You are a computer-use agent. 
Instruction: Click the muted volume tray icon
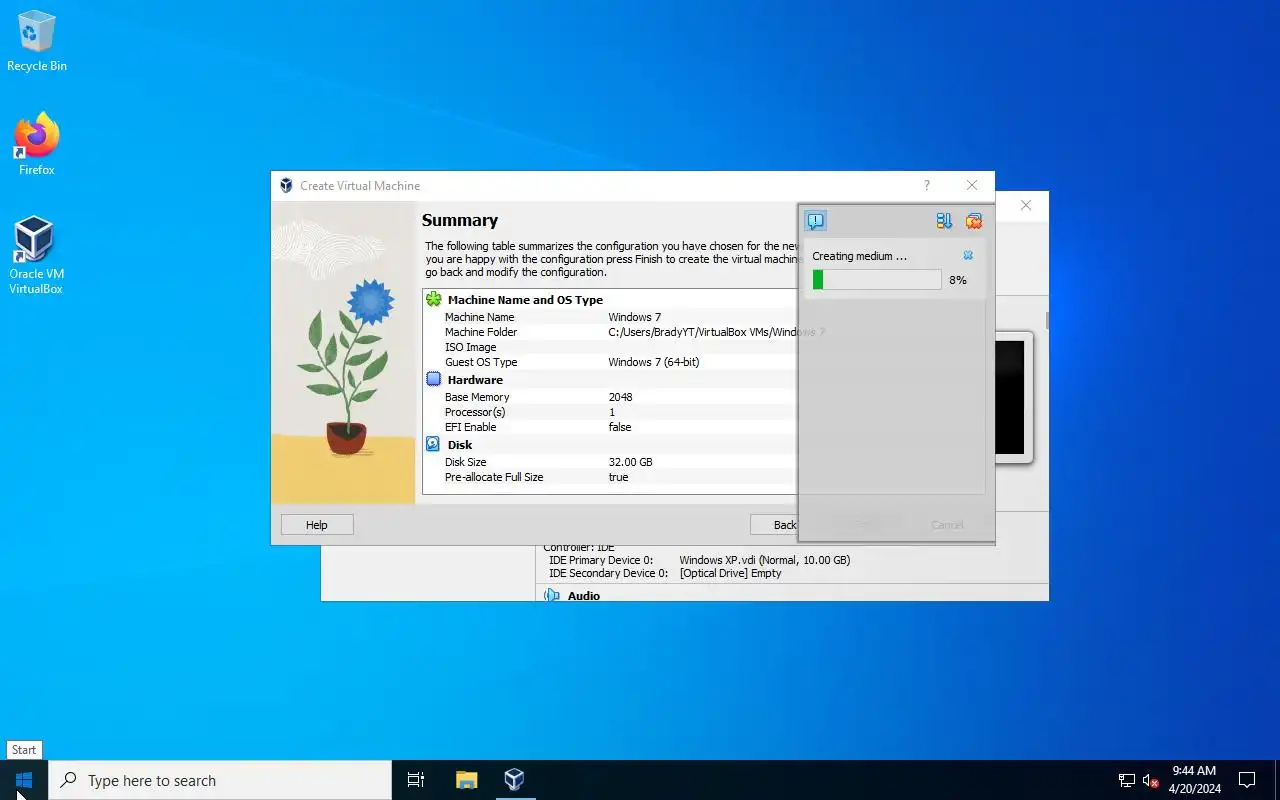tap(1150, 780)
